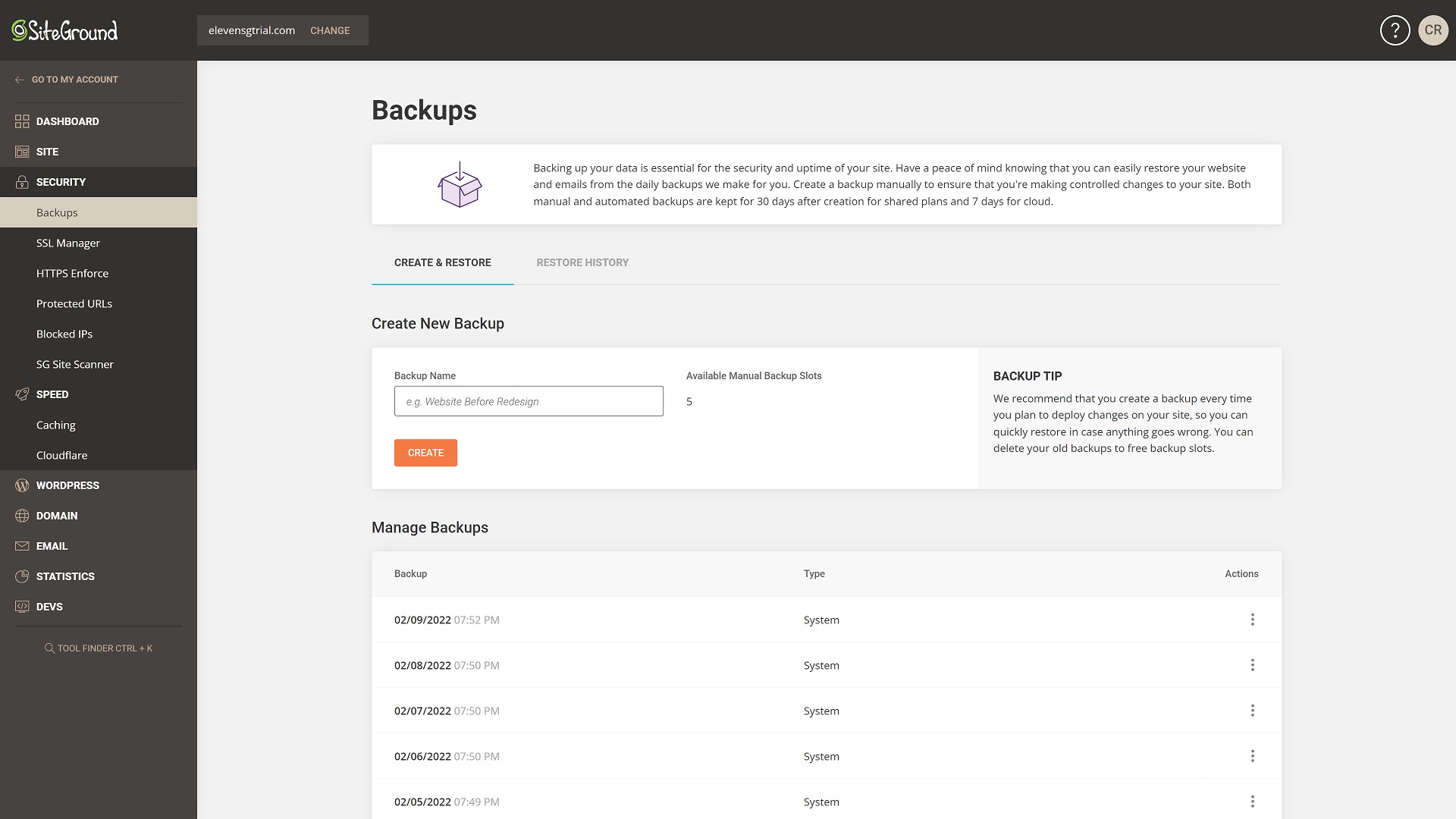The height and width of the screenshot is (819, 1456).
Task: Click Go To My Account link
Action: click(x=75, y=79)
